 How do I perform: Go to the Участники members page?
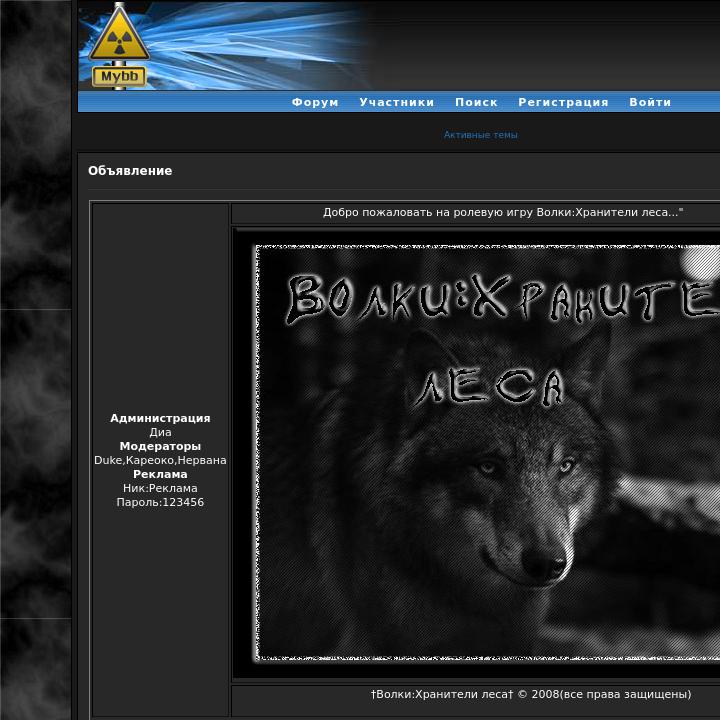(397, 102)
